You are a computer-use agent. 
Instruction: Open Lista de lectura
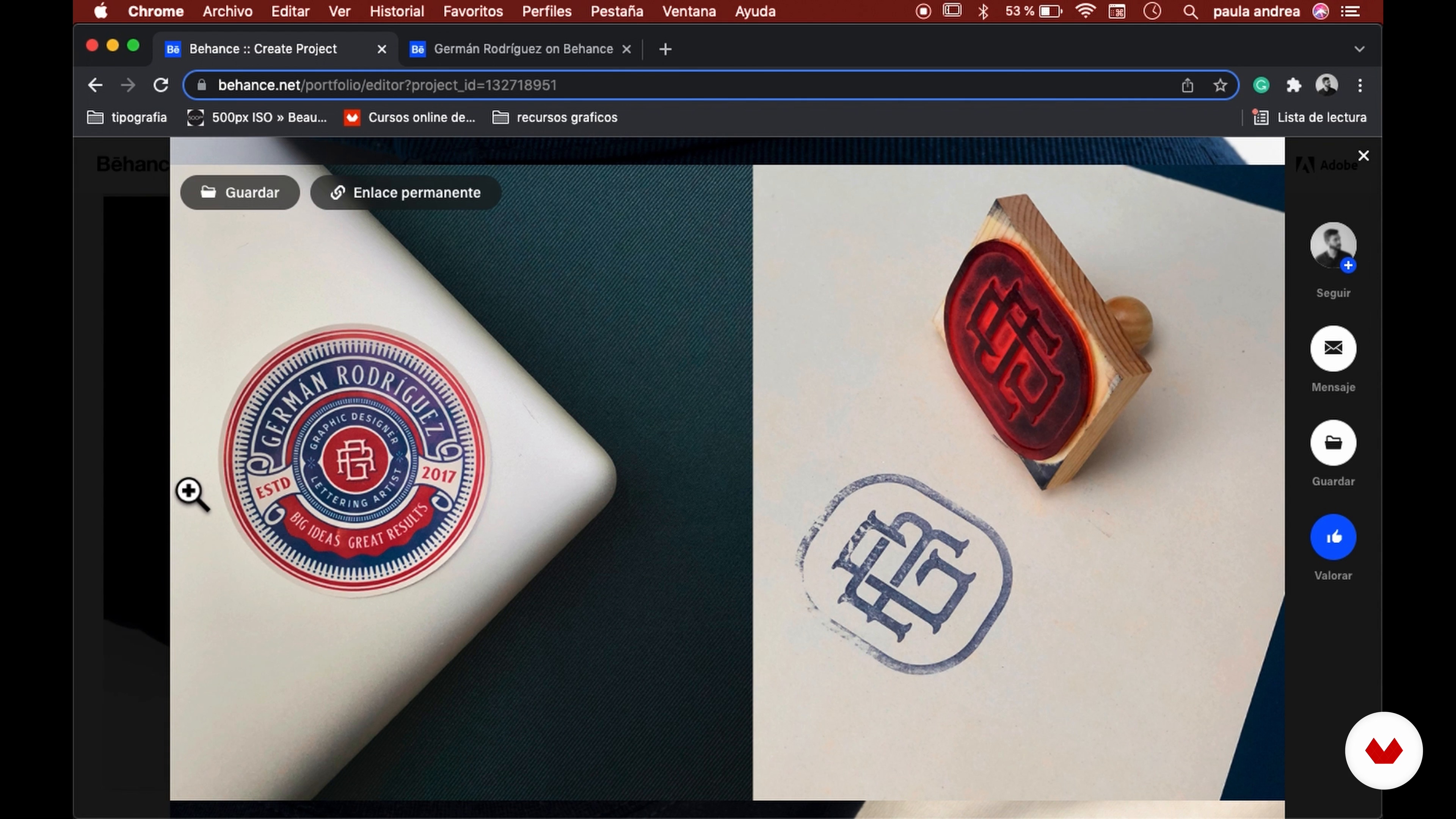[x=1309, y=118]
